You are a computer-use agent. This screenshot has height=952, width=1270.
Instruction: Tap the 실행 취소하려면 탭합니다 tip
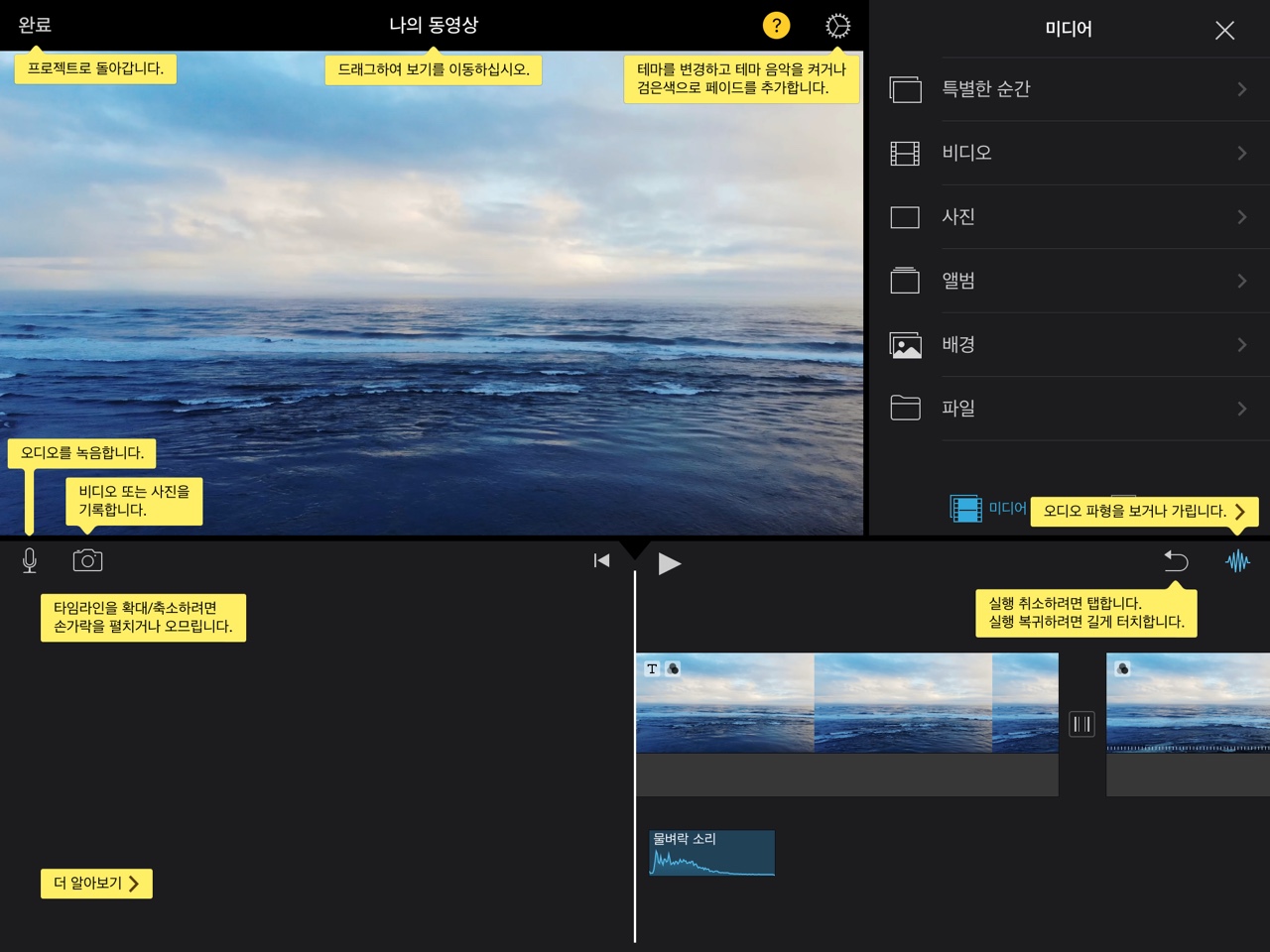pyautogui.click(x=1086, y=613)
